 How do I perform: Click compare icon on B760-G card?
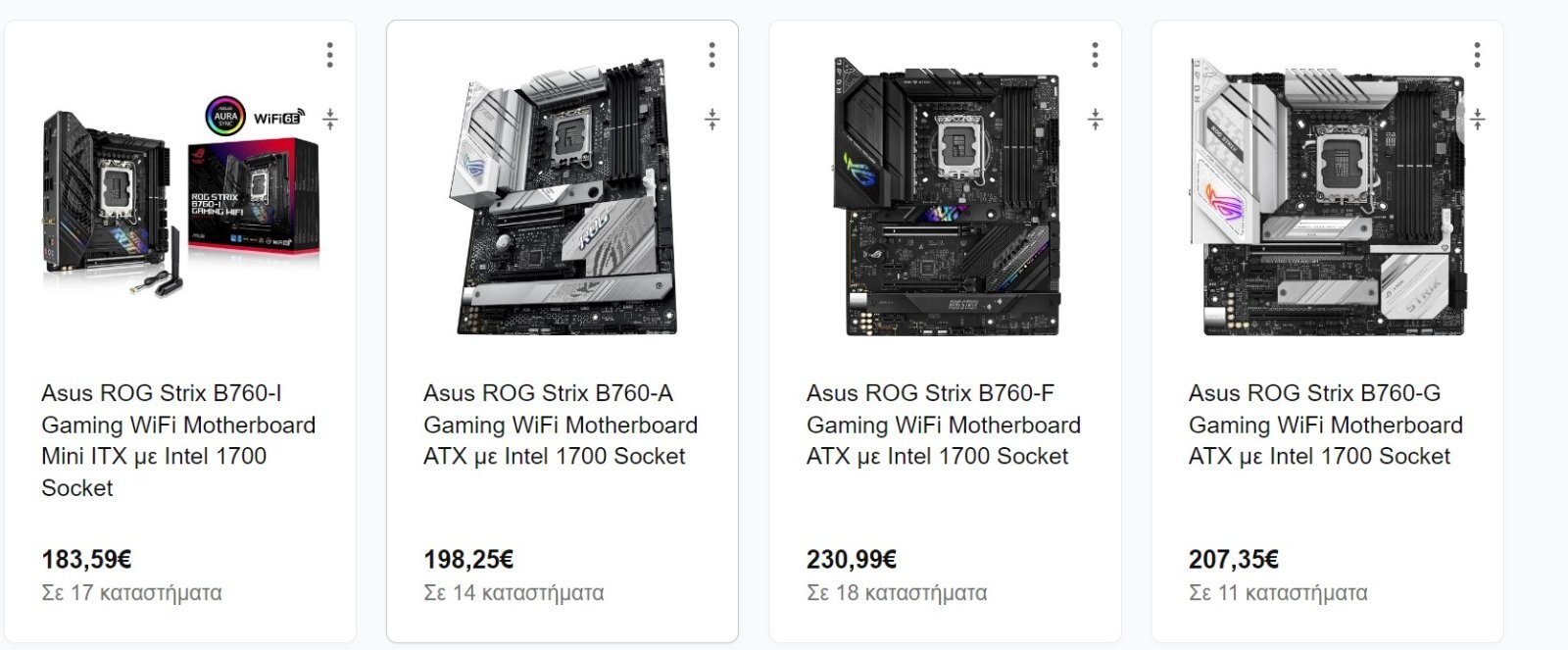1478,120
